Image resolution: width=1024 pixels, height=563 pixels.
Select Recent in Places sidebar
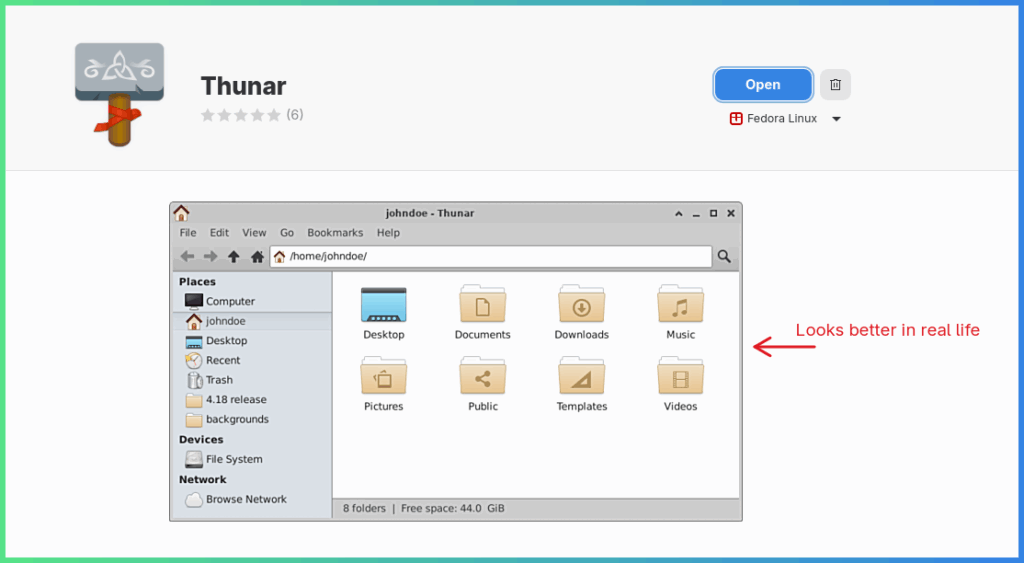(x=252, y=360)
